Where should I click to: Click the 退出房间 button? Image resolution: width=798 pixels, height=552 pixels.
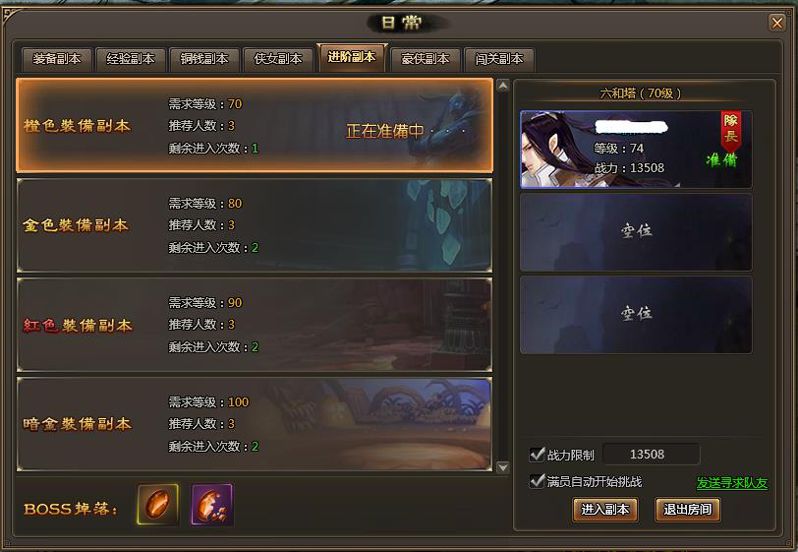687,510
